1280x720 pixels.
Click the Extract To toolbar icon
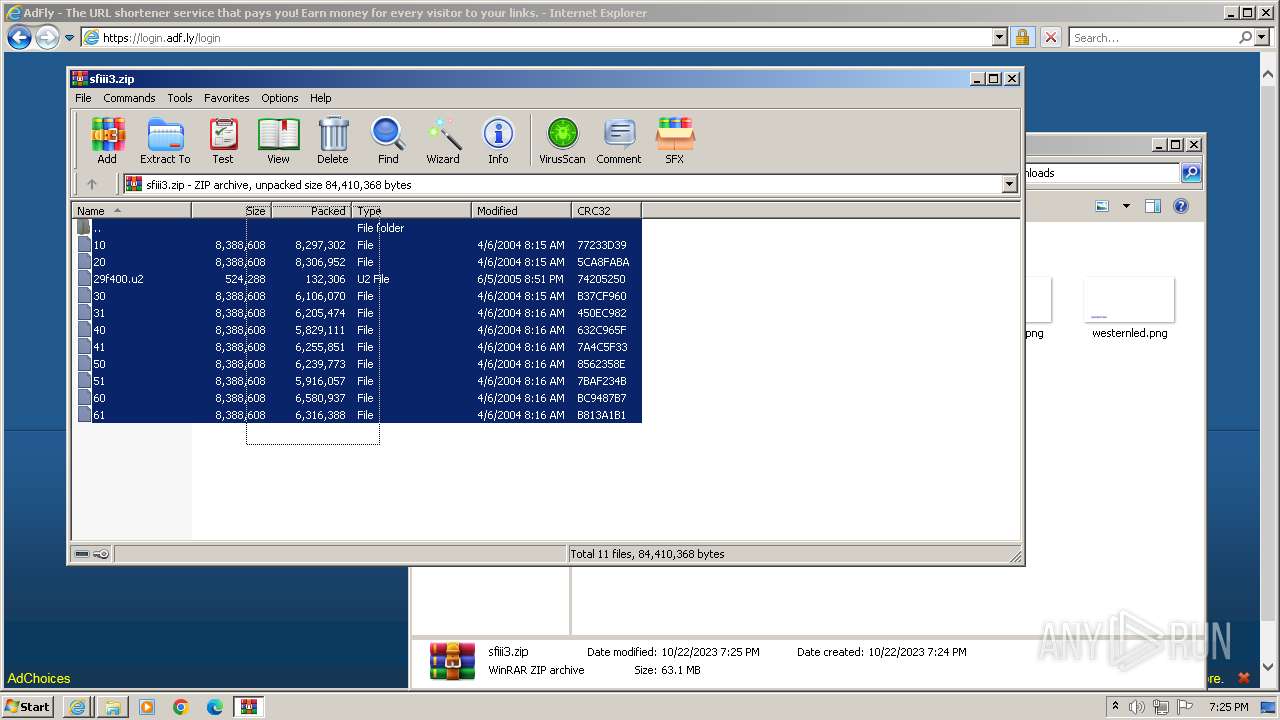(165, 140)
